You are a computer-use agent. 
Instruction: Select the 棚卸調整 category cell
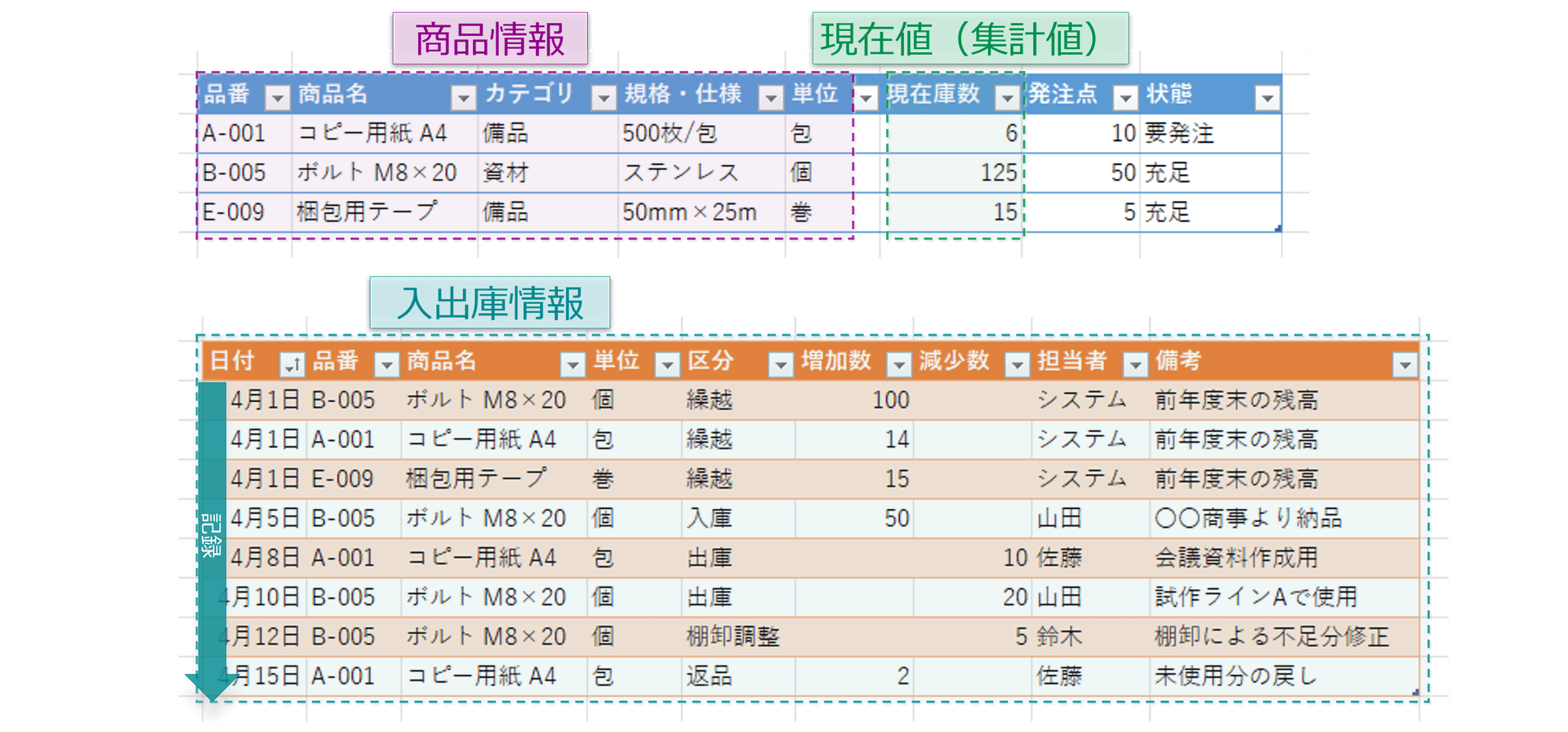coord(738,636)
